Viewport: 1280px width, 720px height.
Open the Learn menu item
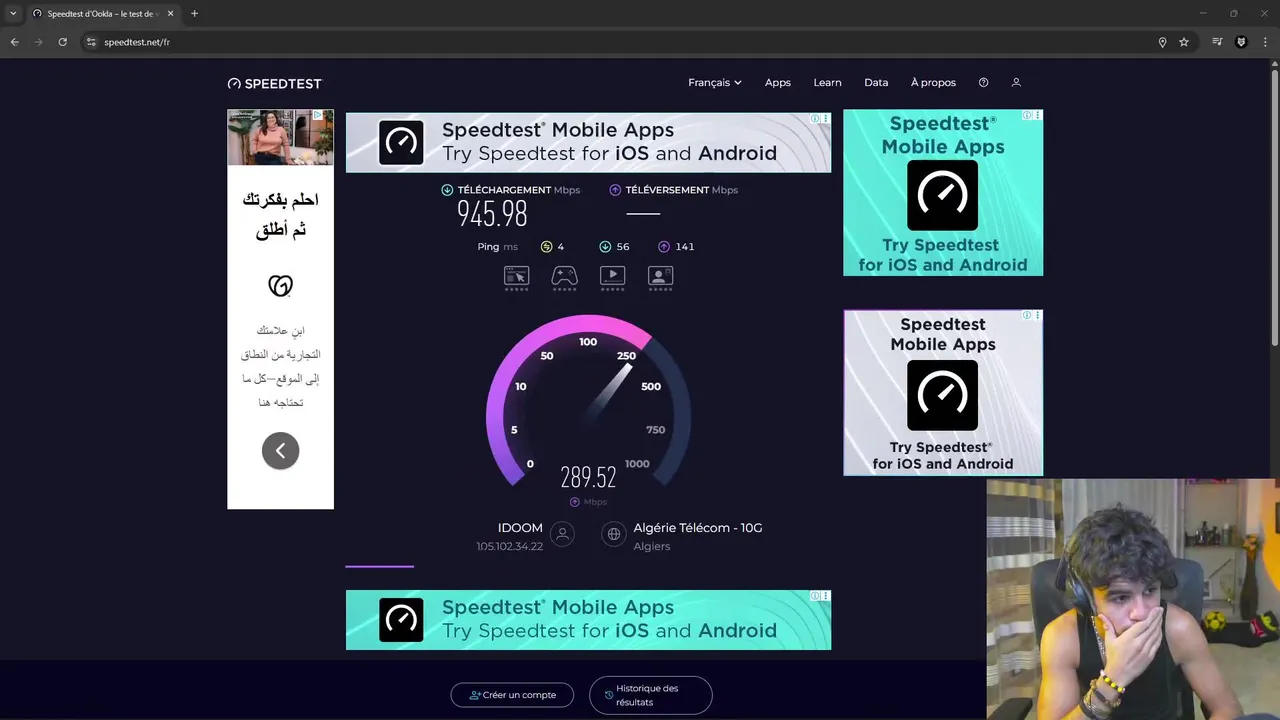coord(827,83)
